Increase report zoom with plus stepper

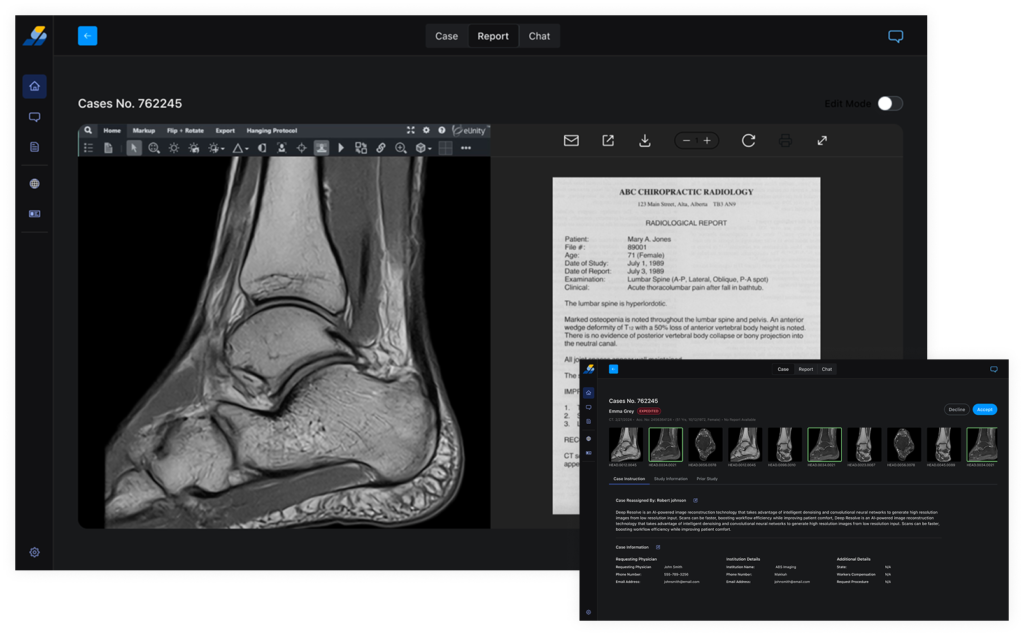tap(707, 141)
